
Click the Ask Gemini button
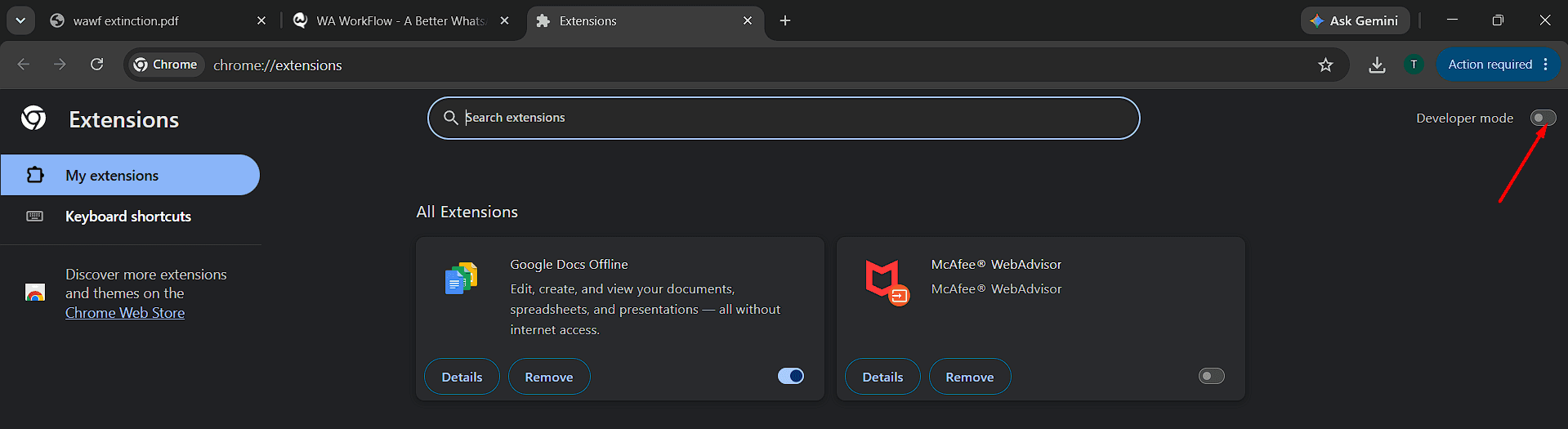pyautogui.click(x=1355, y=20)
